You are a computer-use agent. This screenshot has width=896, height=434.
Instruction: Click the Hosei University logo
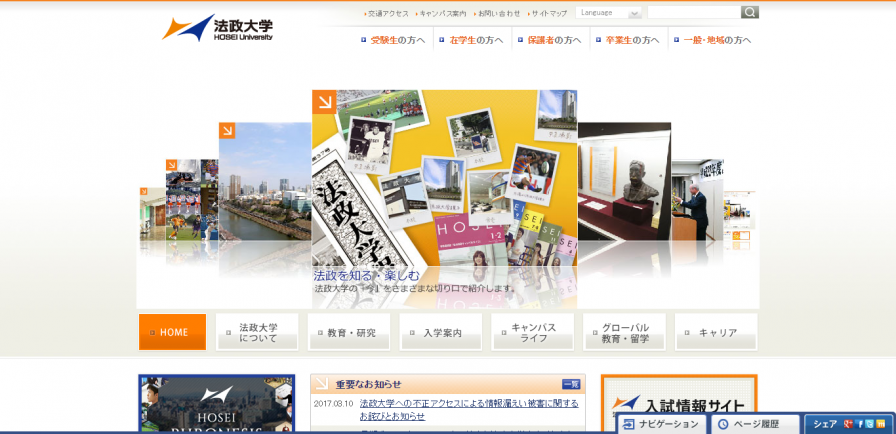pyautogui.click(x=218, y=28)
